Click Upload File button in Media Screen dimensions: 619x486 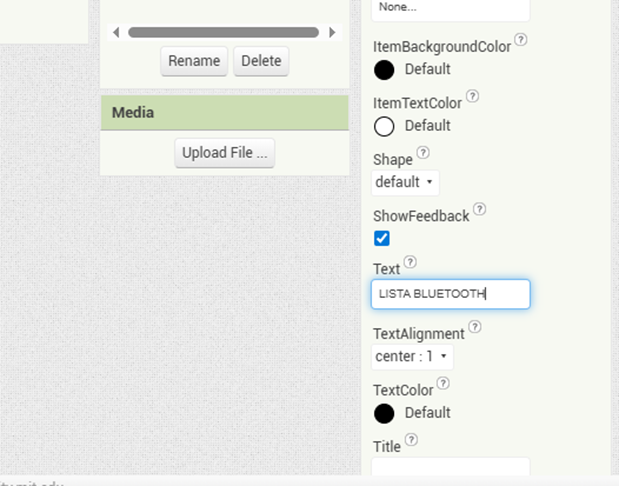click(224, 153)
